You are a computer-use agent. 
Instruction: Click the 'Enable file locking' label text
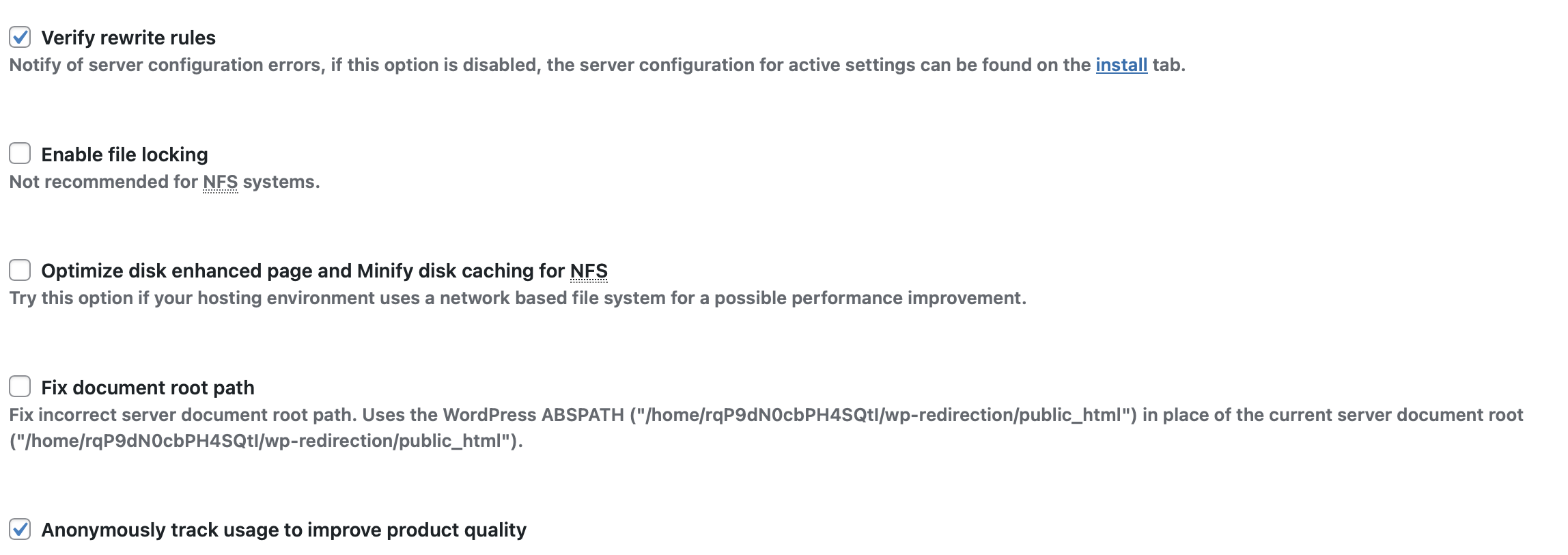tap(124, 154)
